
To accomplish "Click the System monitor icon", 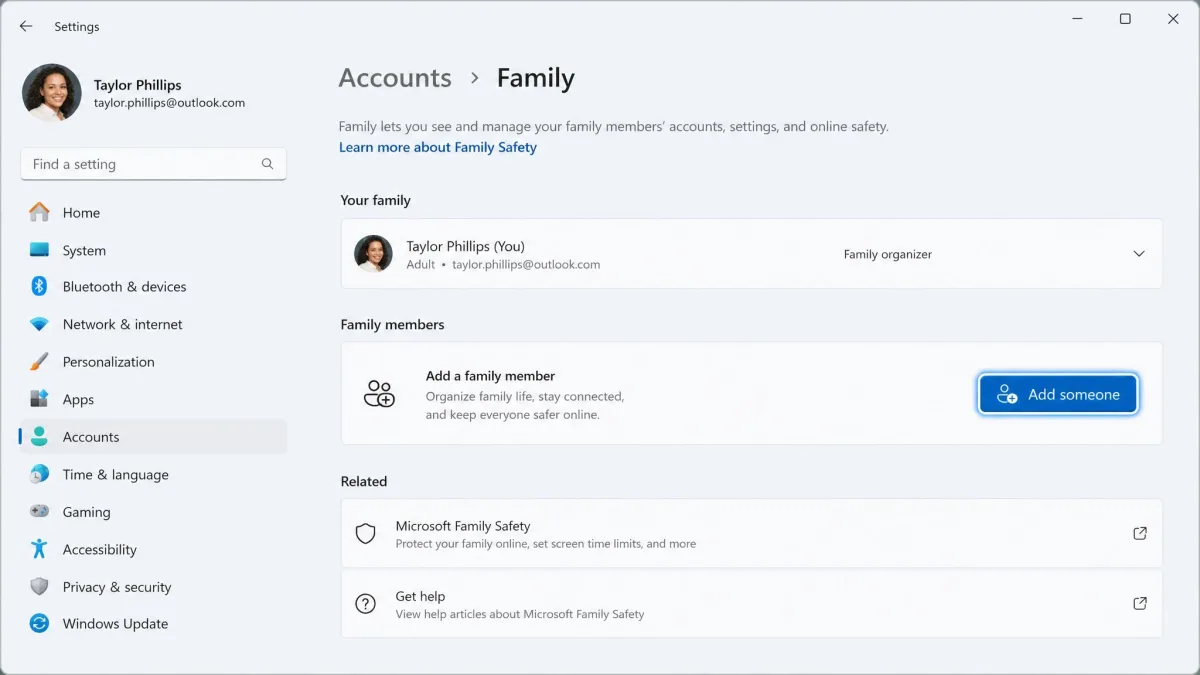I will click(39, 250).
